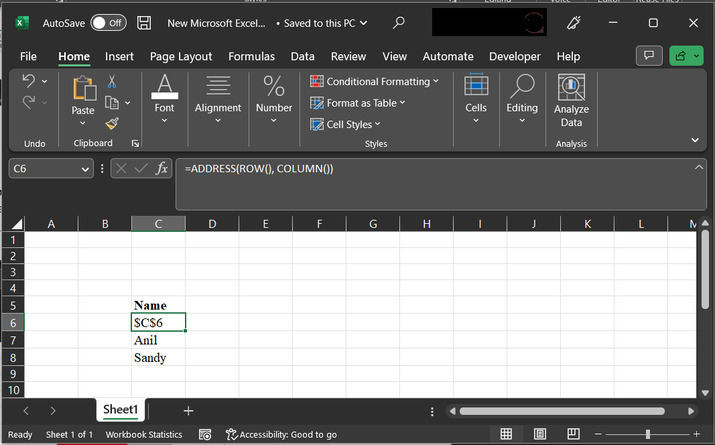Open the Font group menu

tap(164, 98)
